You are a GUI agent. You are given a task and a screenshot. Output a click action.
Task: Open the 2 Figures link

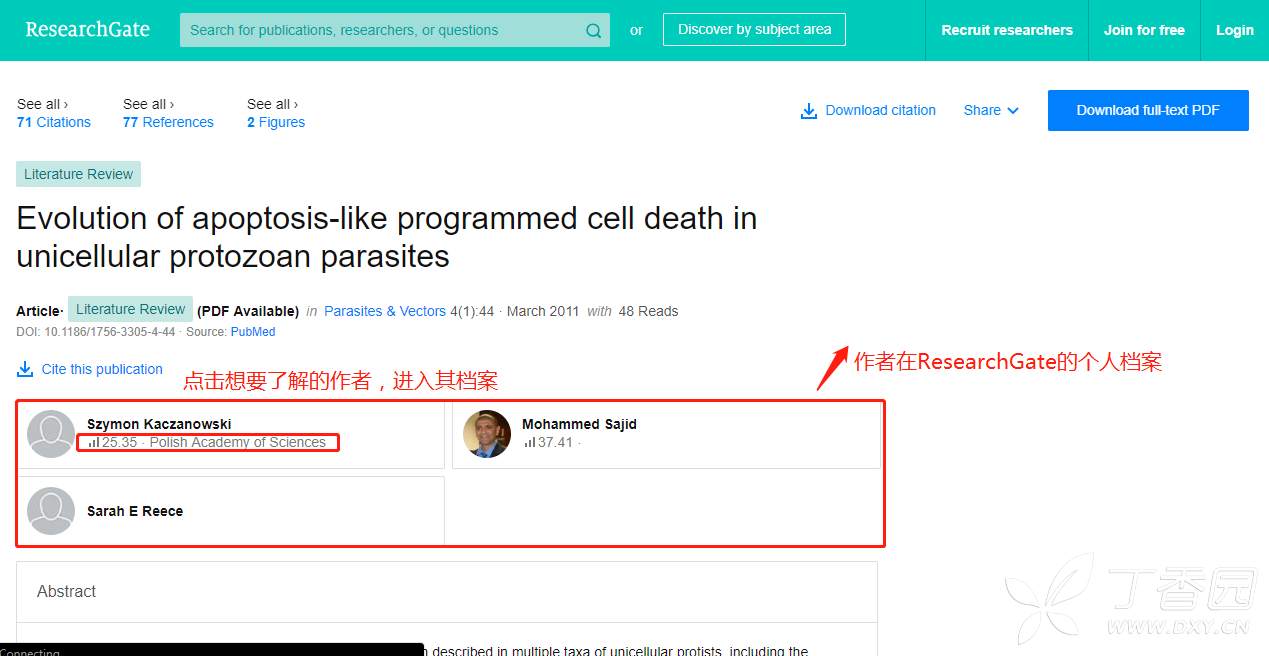[x=276, y=122]
